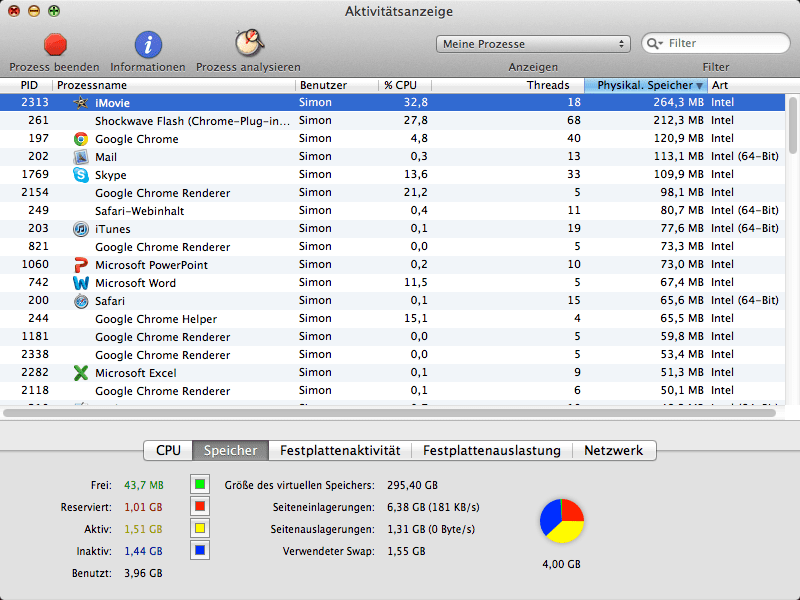Select the Speicher tab

(x=231, y=451)
